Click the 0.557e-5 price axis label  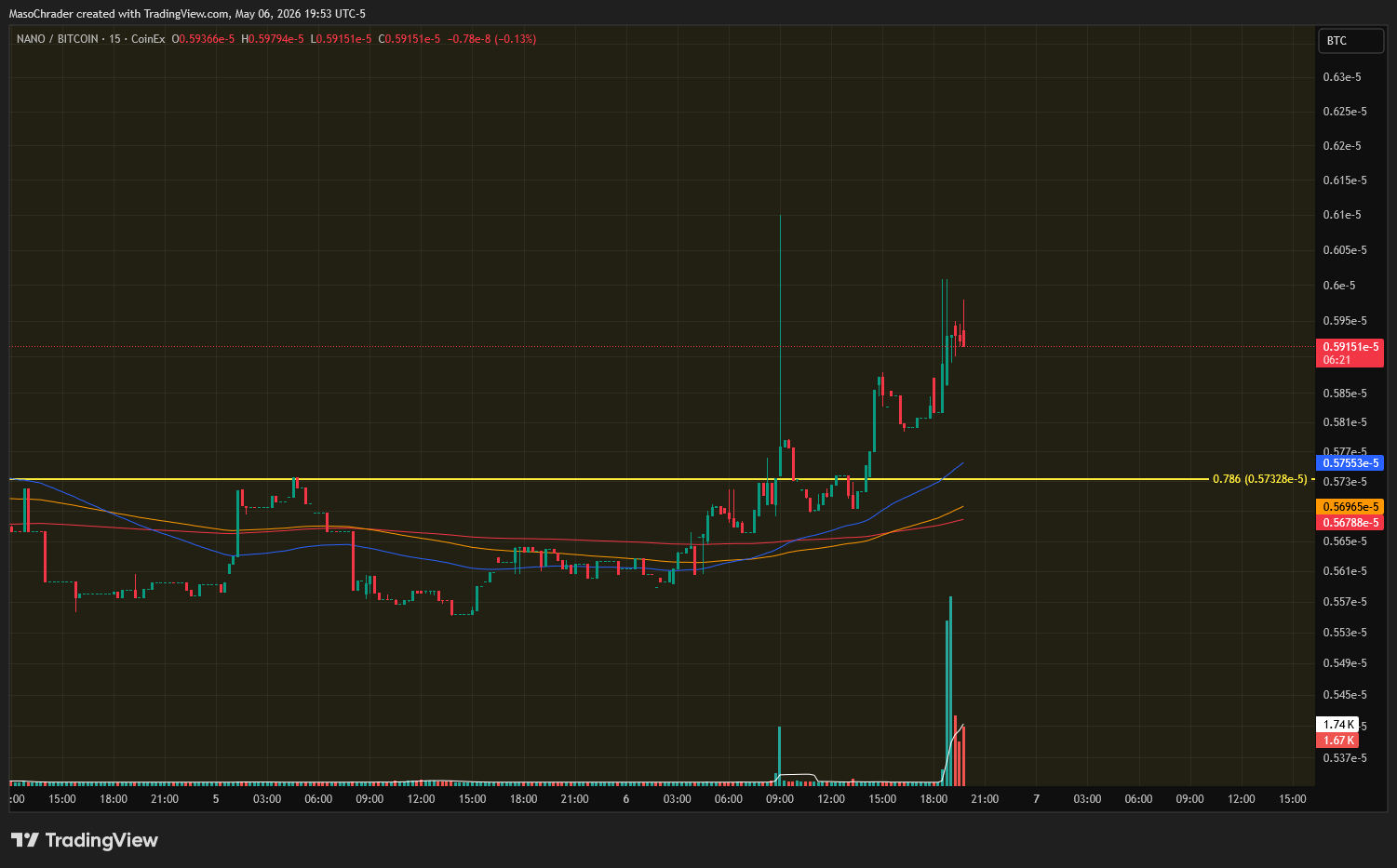pos(1345,602)
